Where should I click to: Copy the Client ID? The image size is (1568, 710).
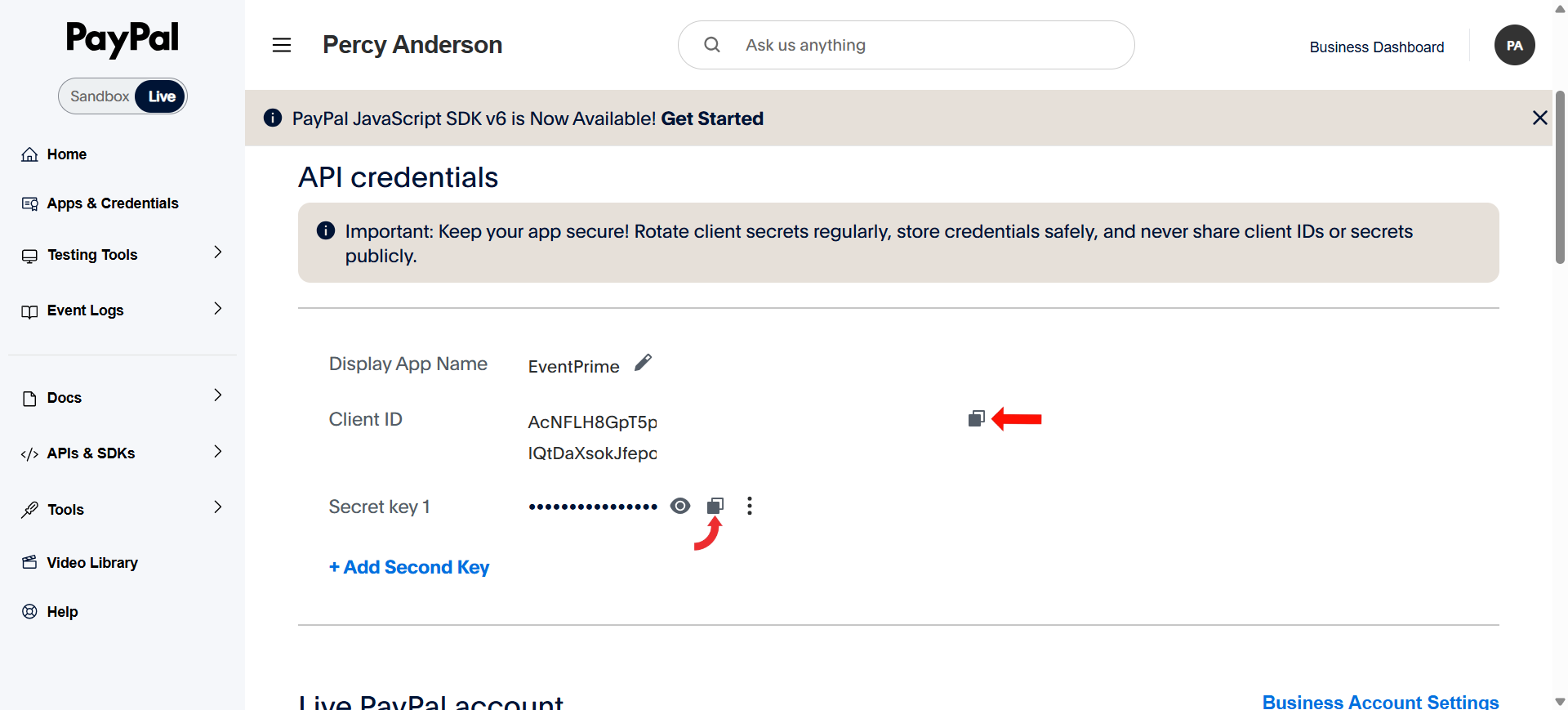coord(976,419)
